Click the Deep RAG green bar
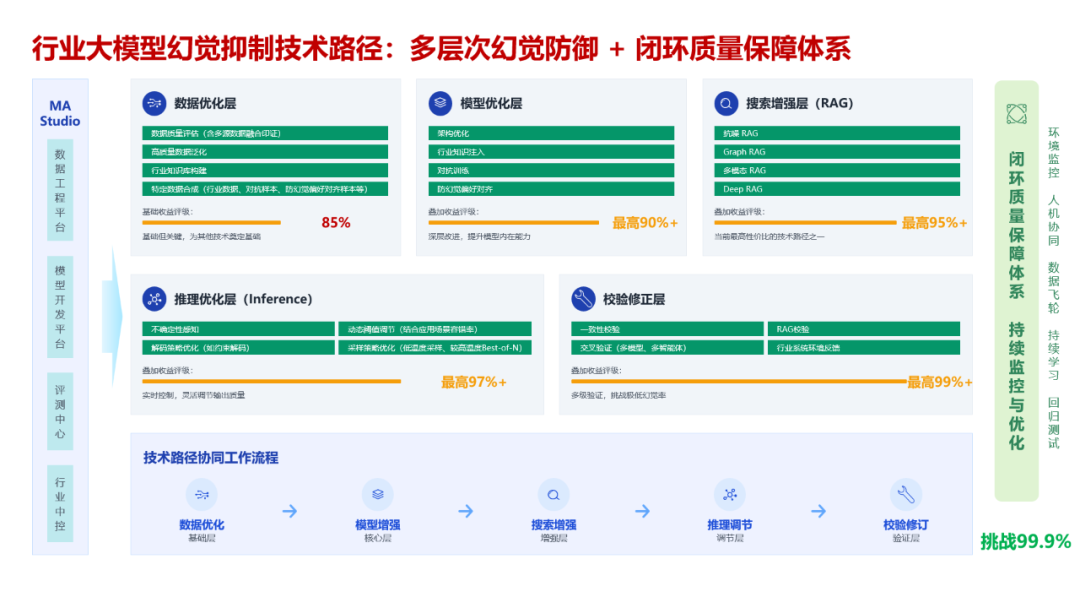Image resolution: width=1080 pixels, height=608 pixels. [837, 189]
